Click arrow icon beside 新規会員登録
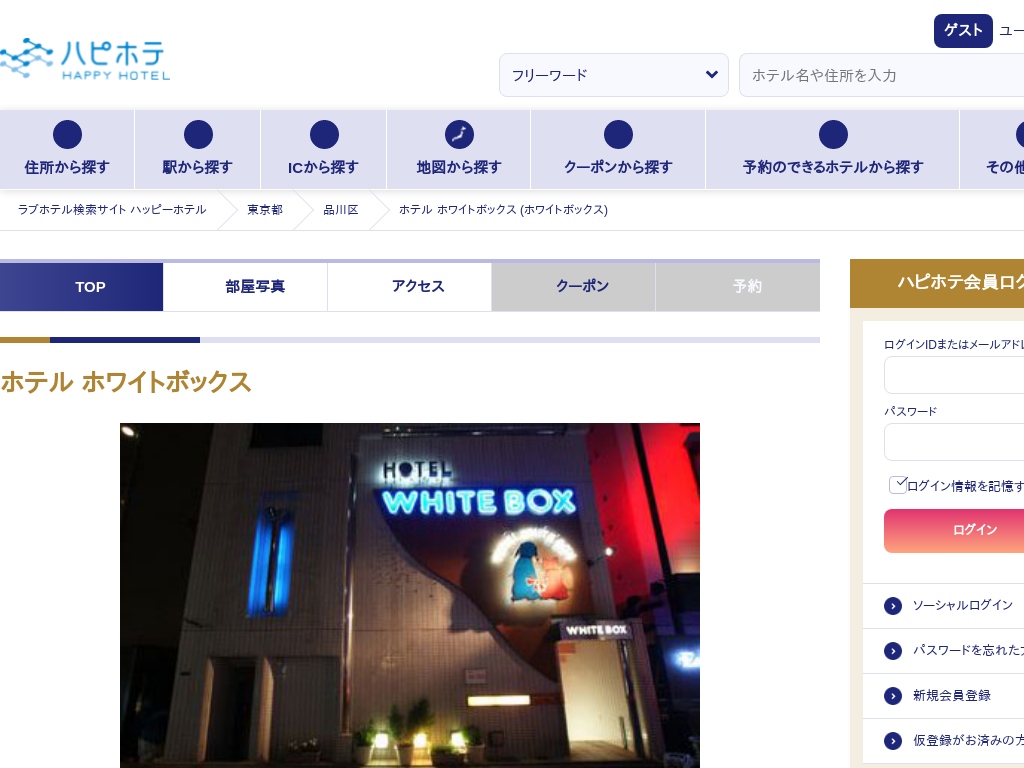 click(x=893, y=696)
